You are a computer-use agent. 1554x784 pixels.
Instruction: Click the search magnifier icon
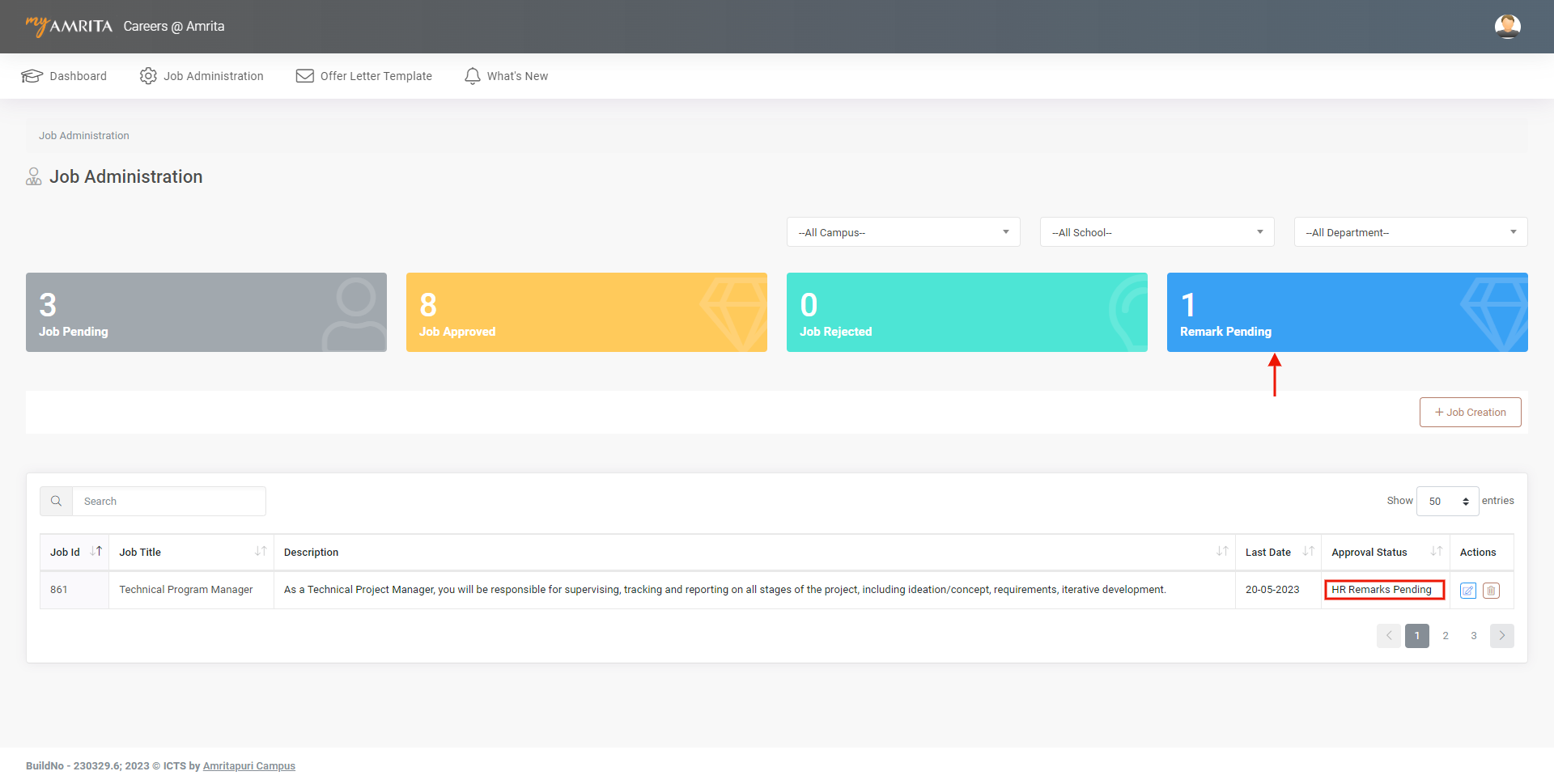pyautogui.click(x=57, y=502)
